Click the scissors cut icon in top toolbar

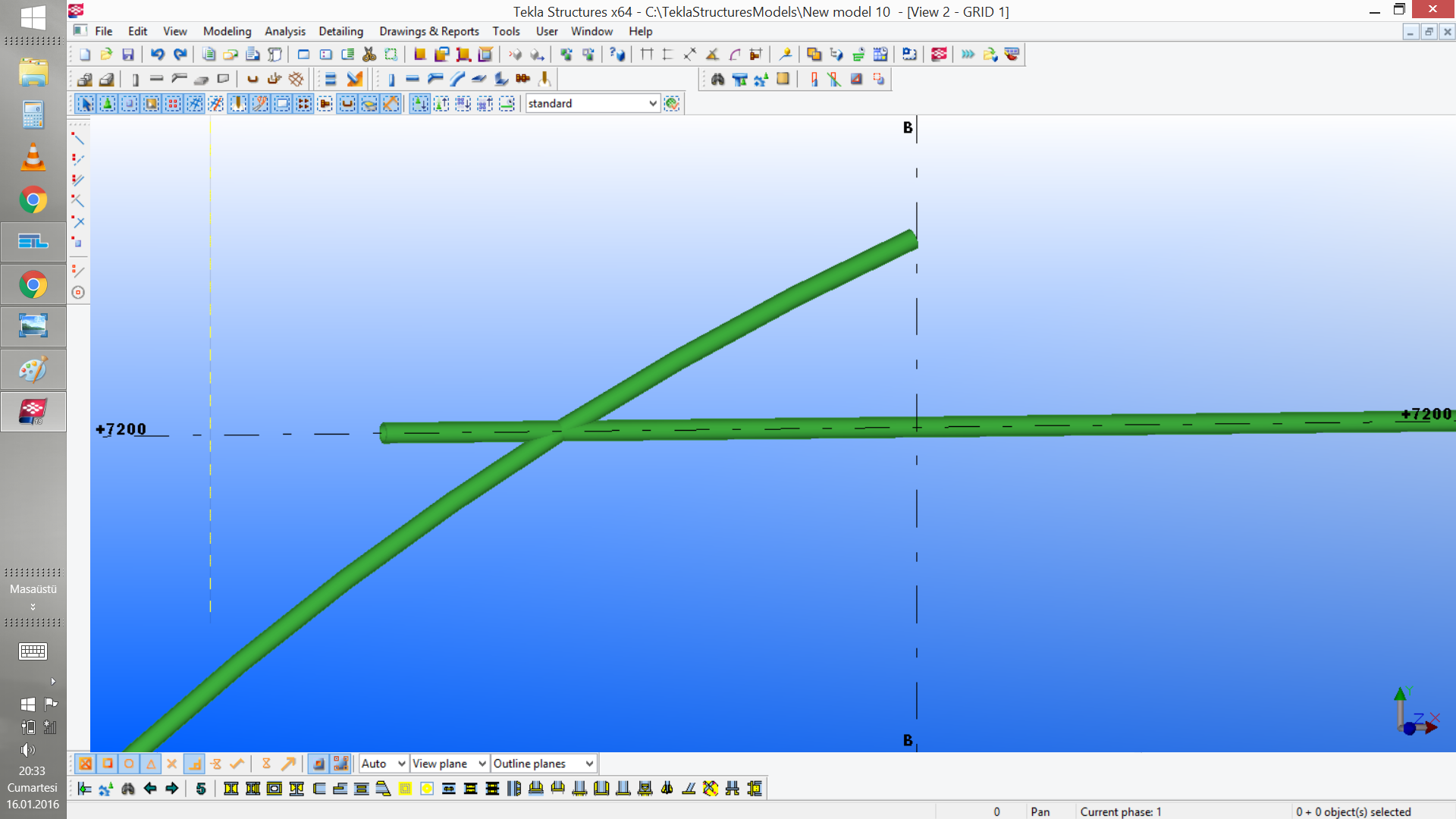(369, 55)
